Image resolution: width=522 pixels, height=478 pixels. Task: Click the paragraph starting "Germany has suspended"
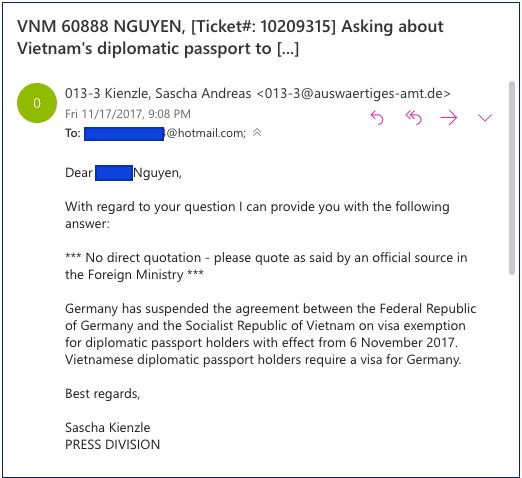pos(270,334)
